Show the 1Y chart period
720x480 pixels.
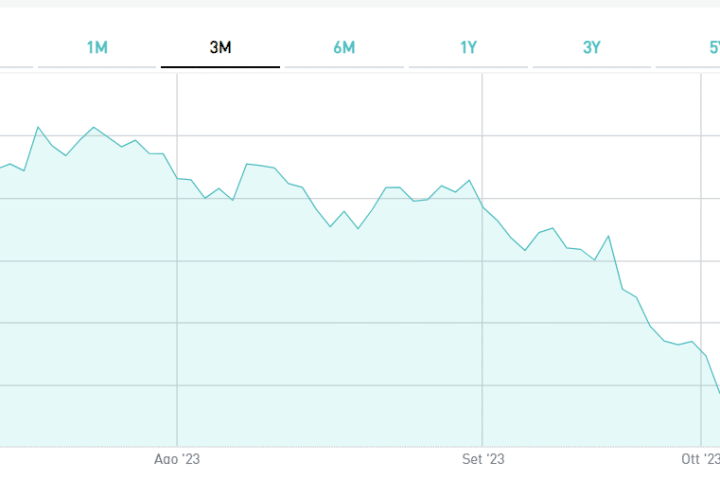pyautogui.click(x=468, y=47)
